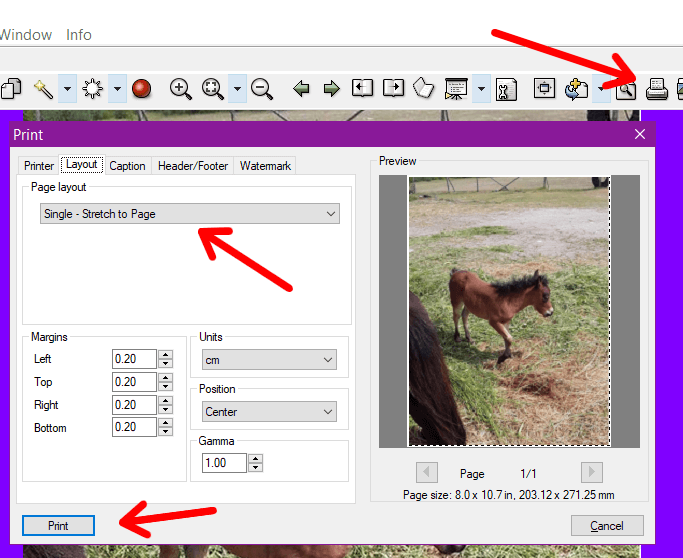Open the dropdown next to the magic wand

[x=67, y=89]
